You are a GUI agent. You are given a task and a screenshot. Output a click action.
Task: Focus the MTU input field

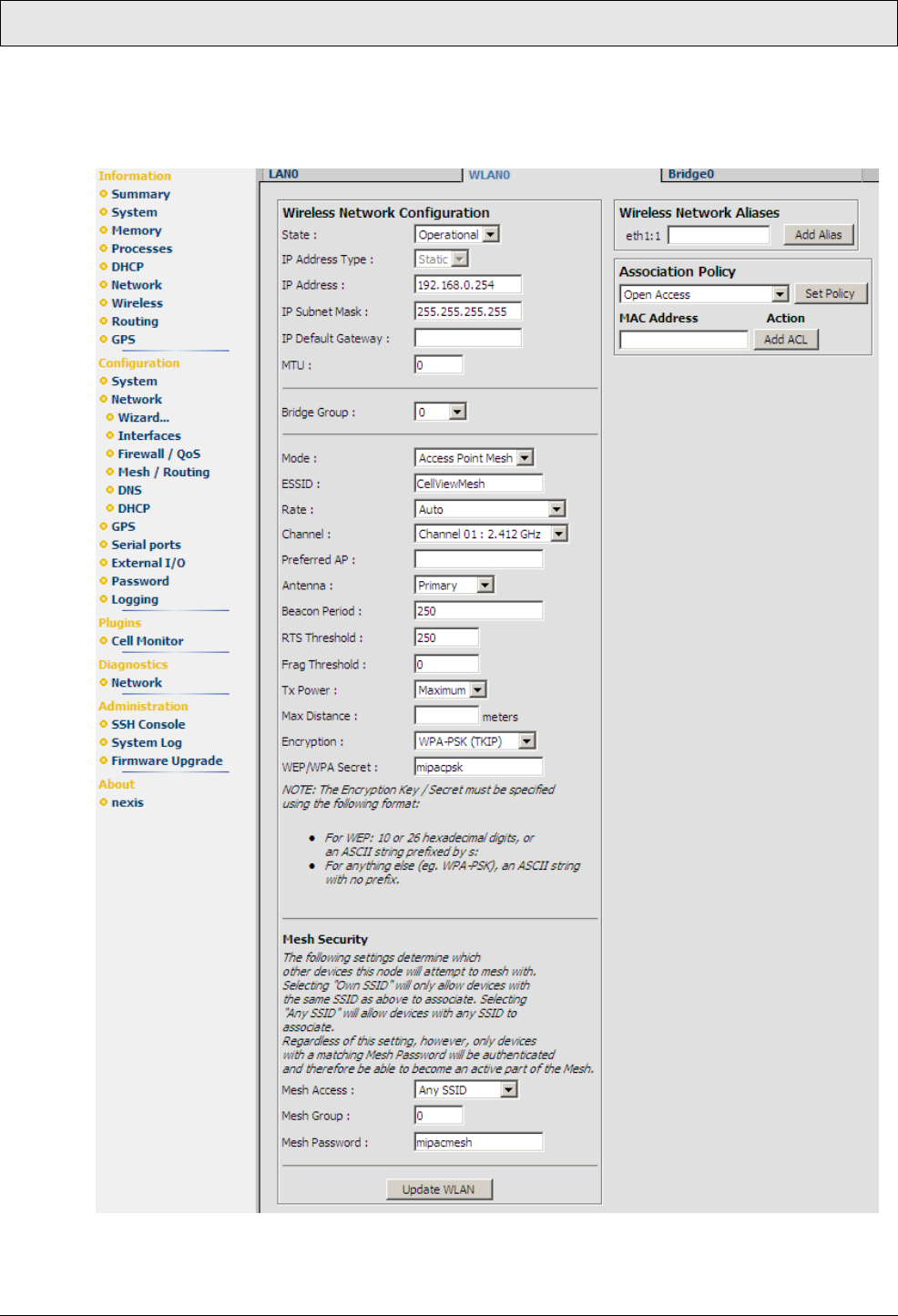439,365
